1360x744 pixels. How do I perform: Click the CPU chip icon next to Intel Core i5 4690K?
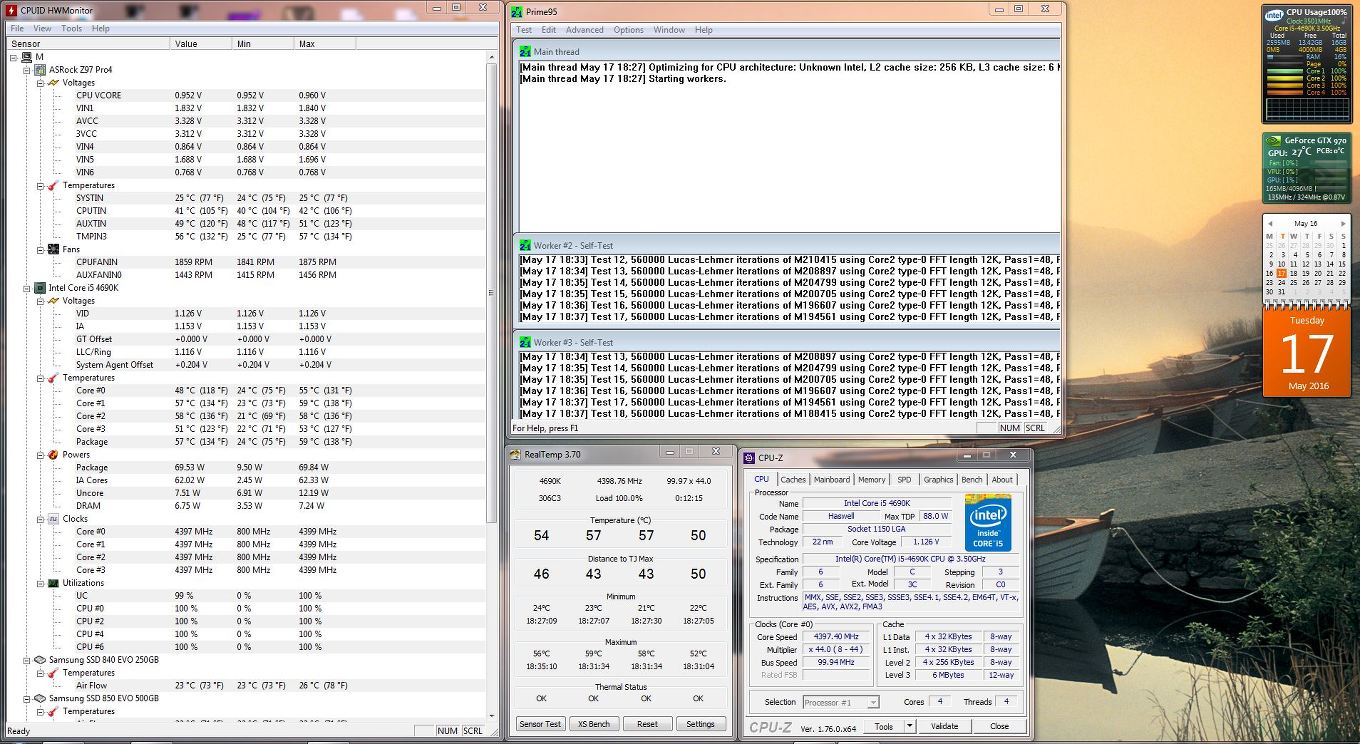[40, 288]
